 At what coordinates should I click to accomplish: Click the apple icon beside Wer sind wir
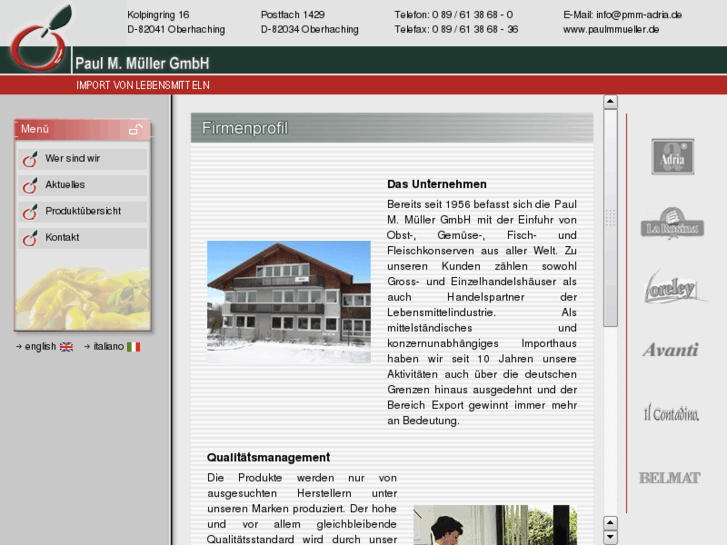[30, 159]
